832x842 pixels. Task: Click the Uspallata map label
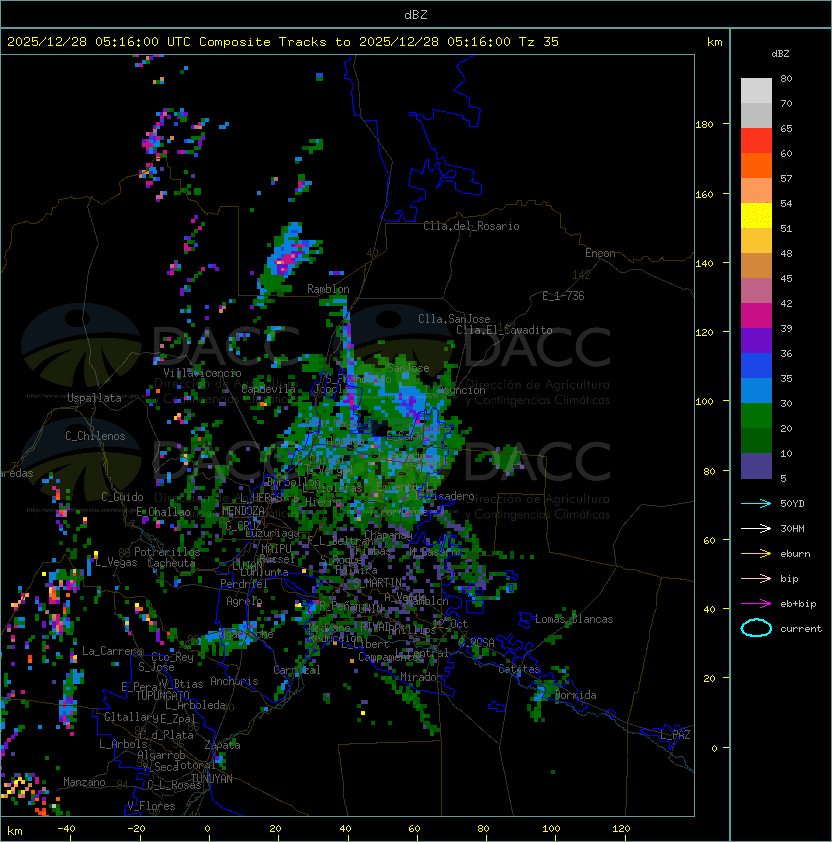point(94,398)
